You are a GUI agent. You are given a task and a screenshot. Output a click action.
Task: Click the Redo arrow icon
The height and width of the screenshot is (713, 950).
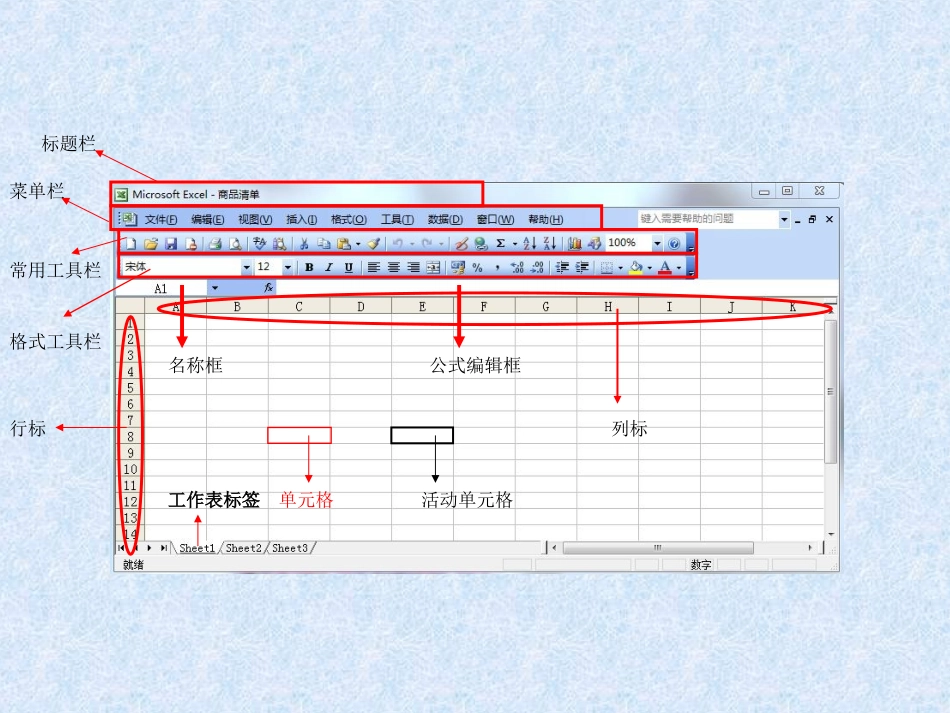[x=427, y=244]
